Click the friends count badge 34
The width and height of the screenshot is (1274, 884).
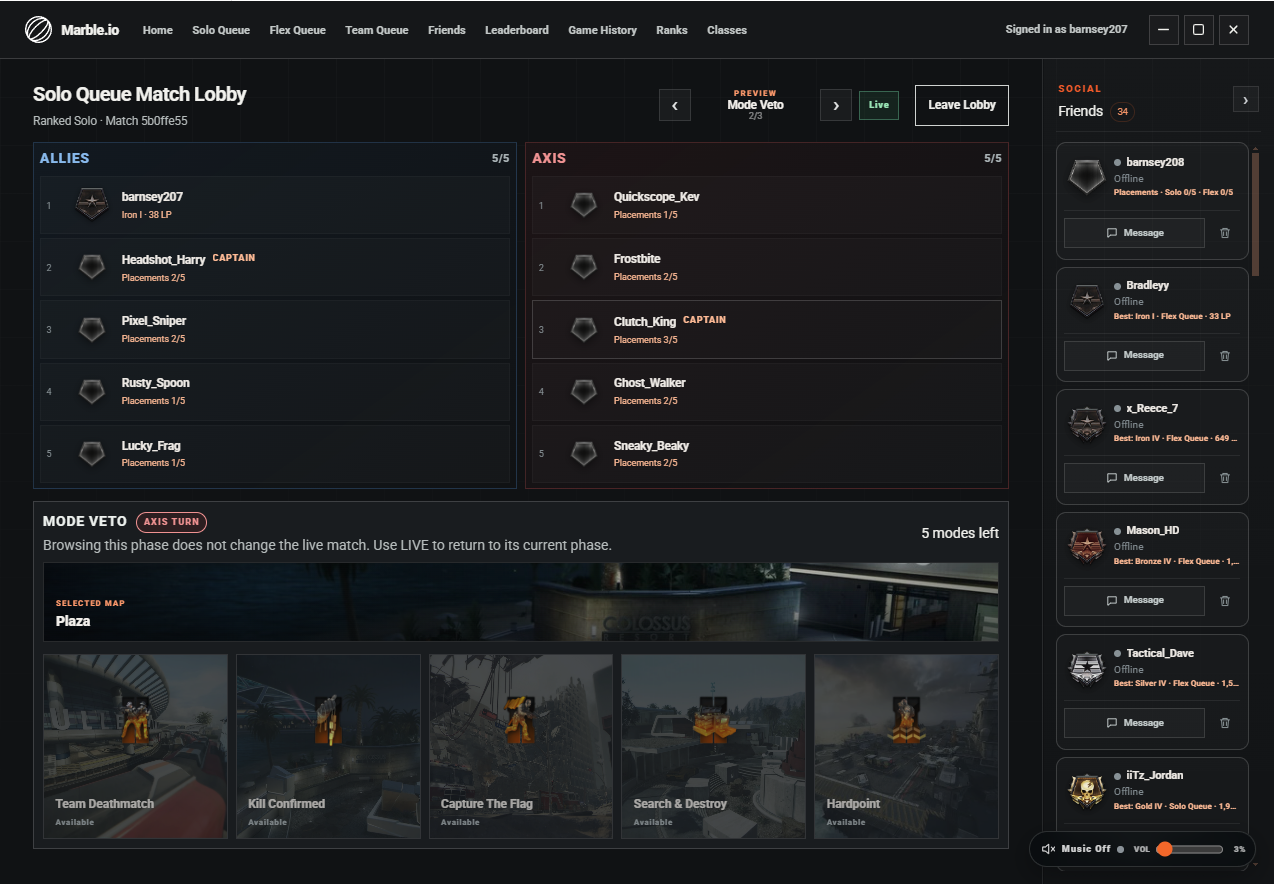point(1122,112)
